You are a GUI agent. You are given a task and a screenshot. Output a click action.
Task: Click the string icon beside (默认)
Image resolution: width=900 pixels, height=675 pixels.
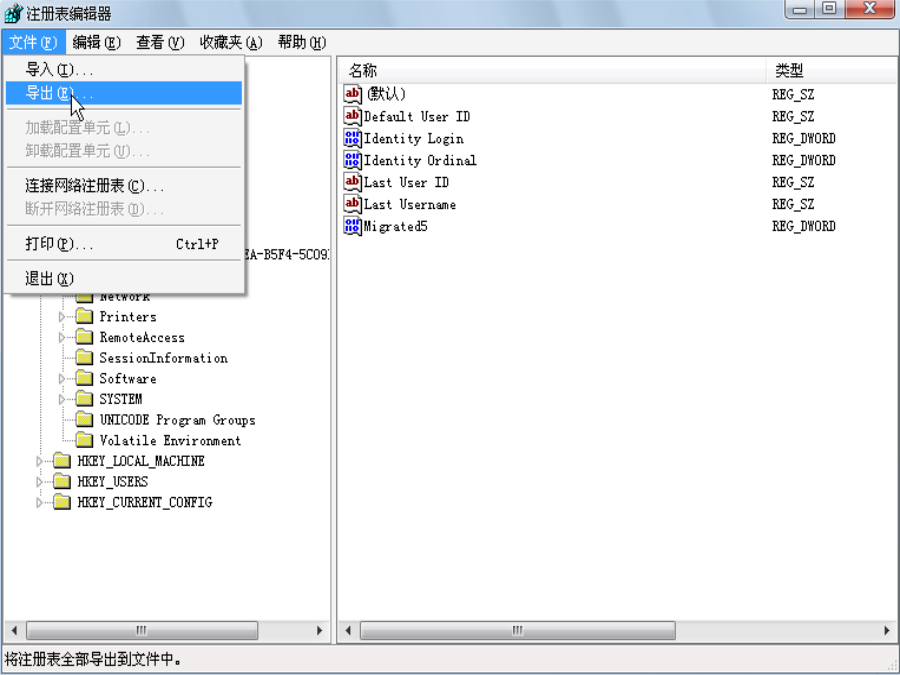pos(352,94)
